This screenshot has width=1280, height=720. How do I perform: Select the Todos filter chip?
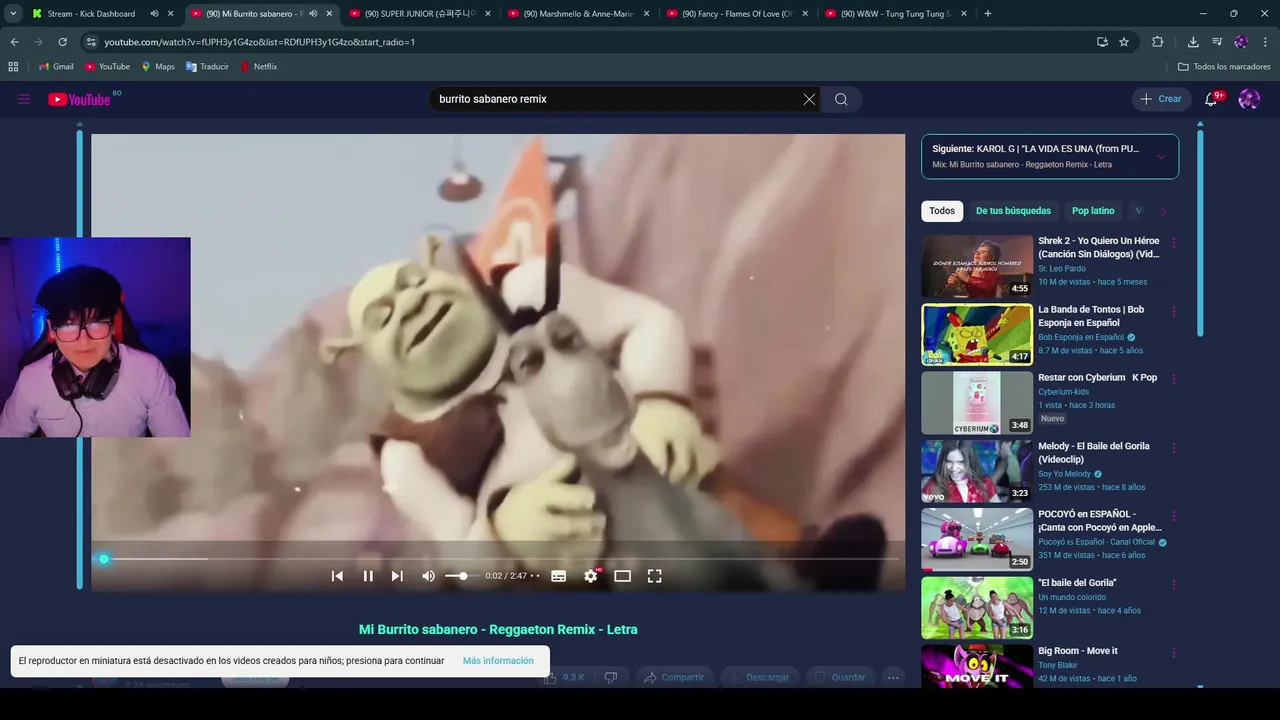(942, 211)
